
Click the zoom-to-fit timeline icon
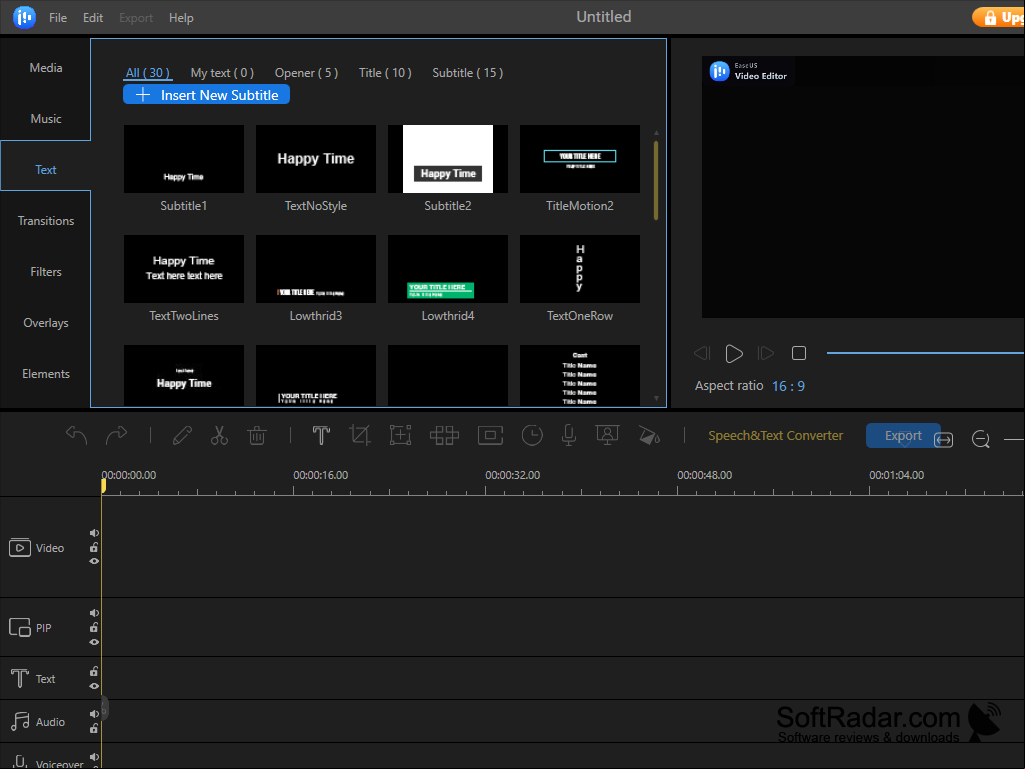(x=943, y=439)
